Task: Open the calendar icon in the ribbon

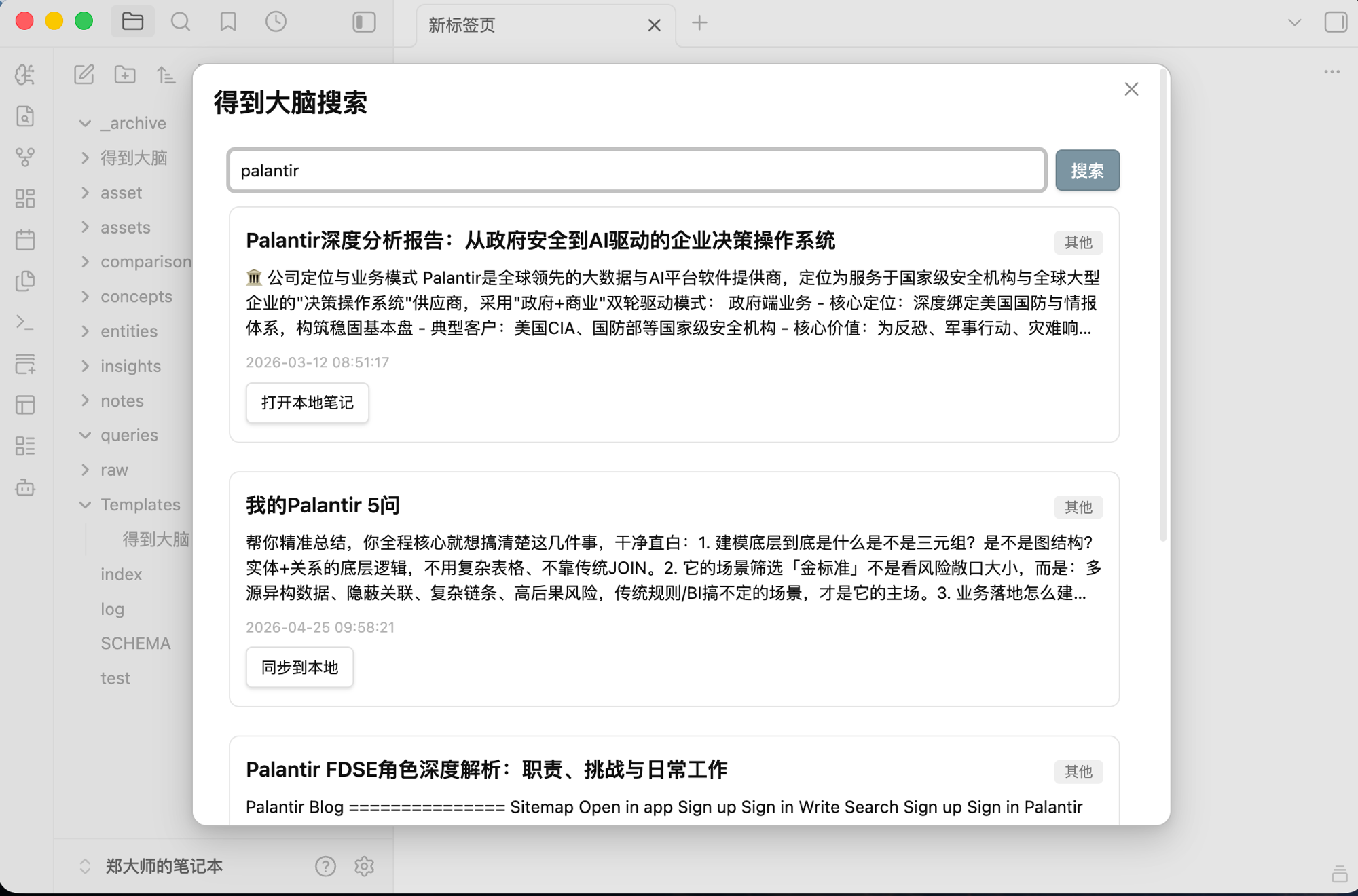Action: click(25, 240)
